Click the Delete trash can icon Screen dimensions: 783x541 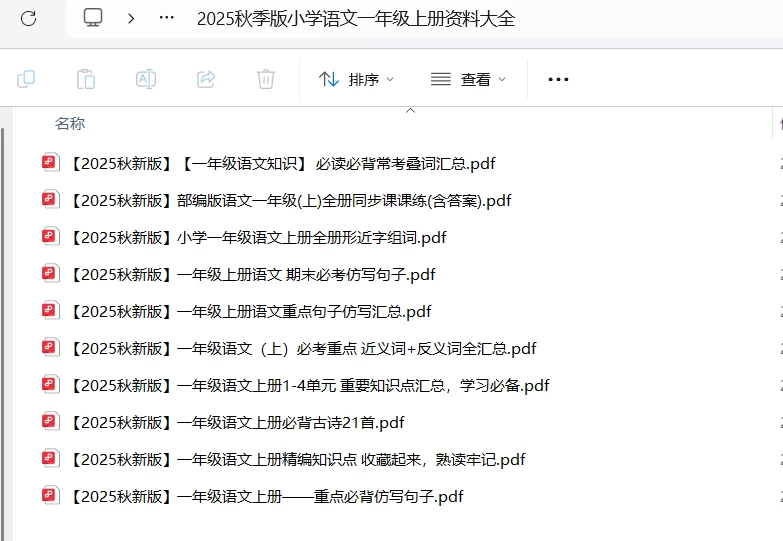(x=266, y=79)
